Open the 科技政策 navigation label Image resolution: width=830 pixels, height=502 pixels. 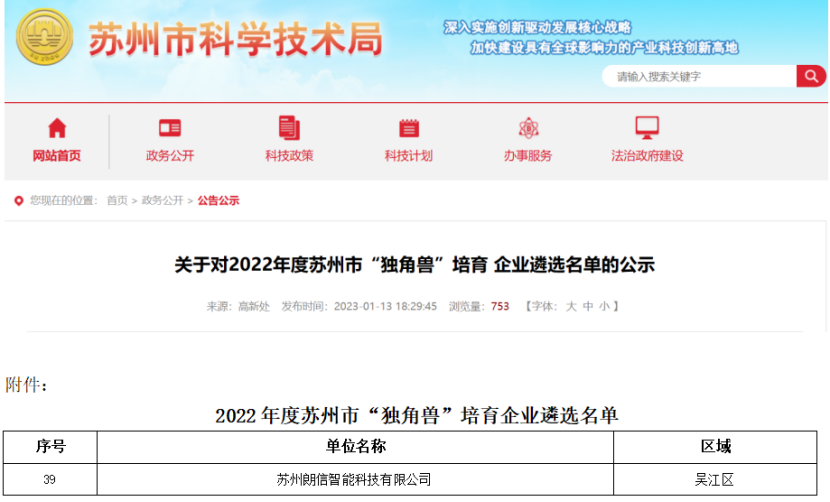289,156
